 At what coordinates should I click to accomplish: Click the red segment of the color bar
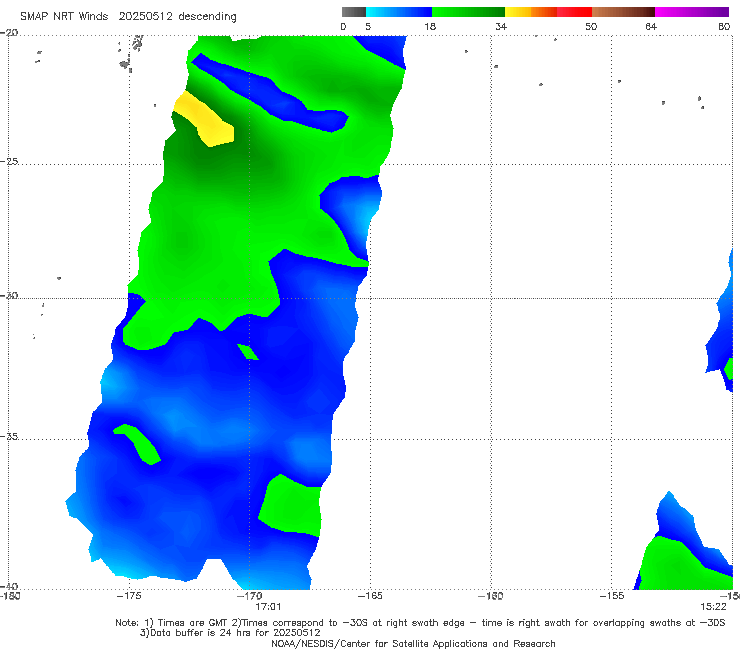coord(574,12)
